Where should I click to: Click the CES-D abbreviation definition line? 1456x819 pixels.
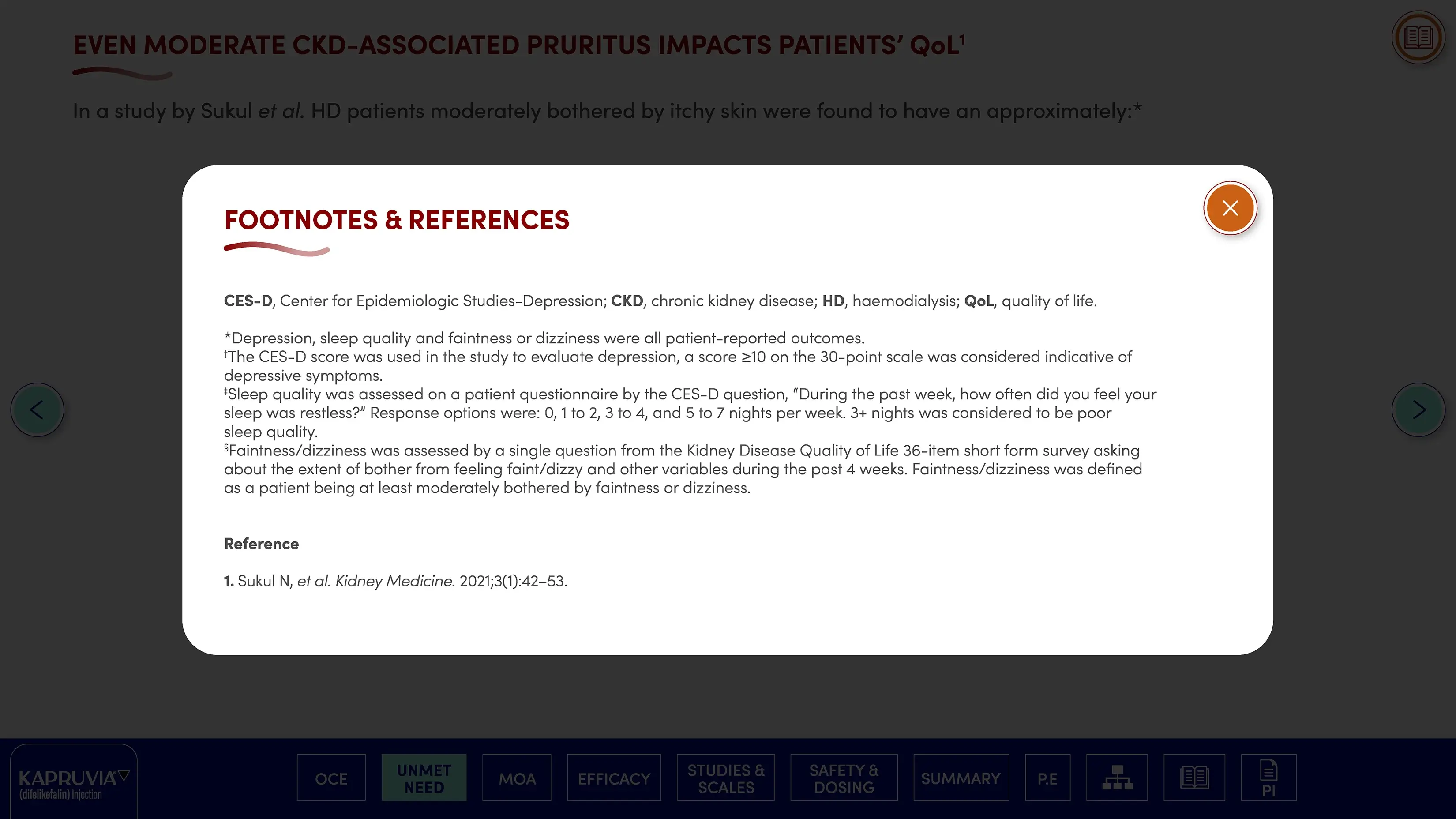coord(660,301)
